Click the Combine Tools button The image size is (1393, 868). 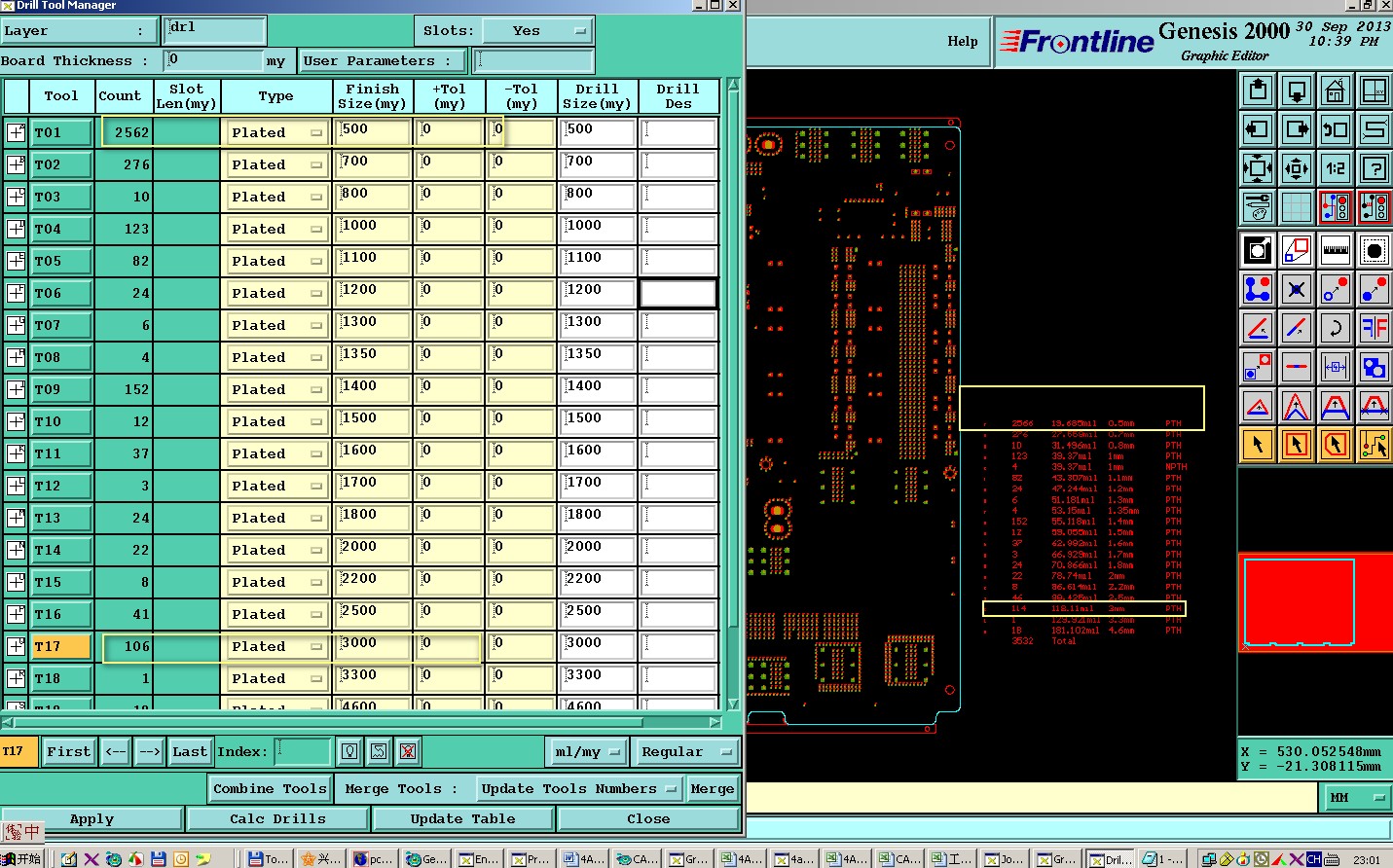pos(270,789)
